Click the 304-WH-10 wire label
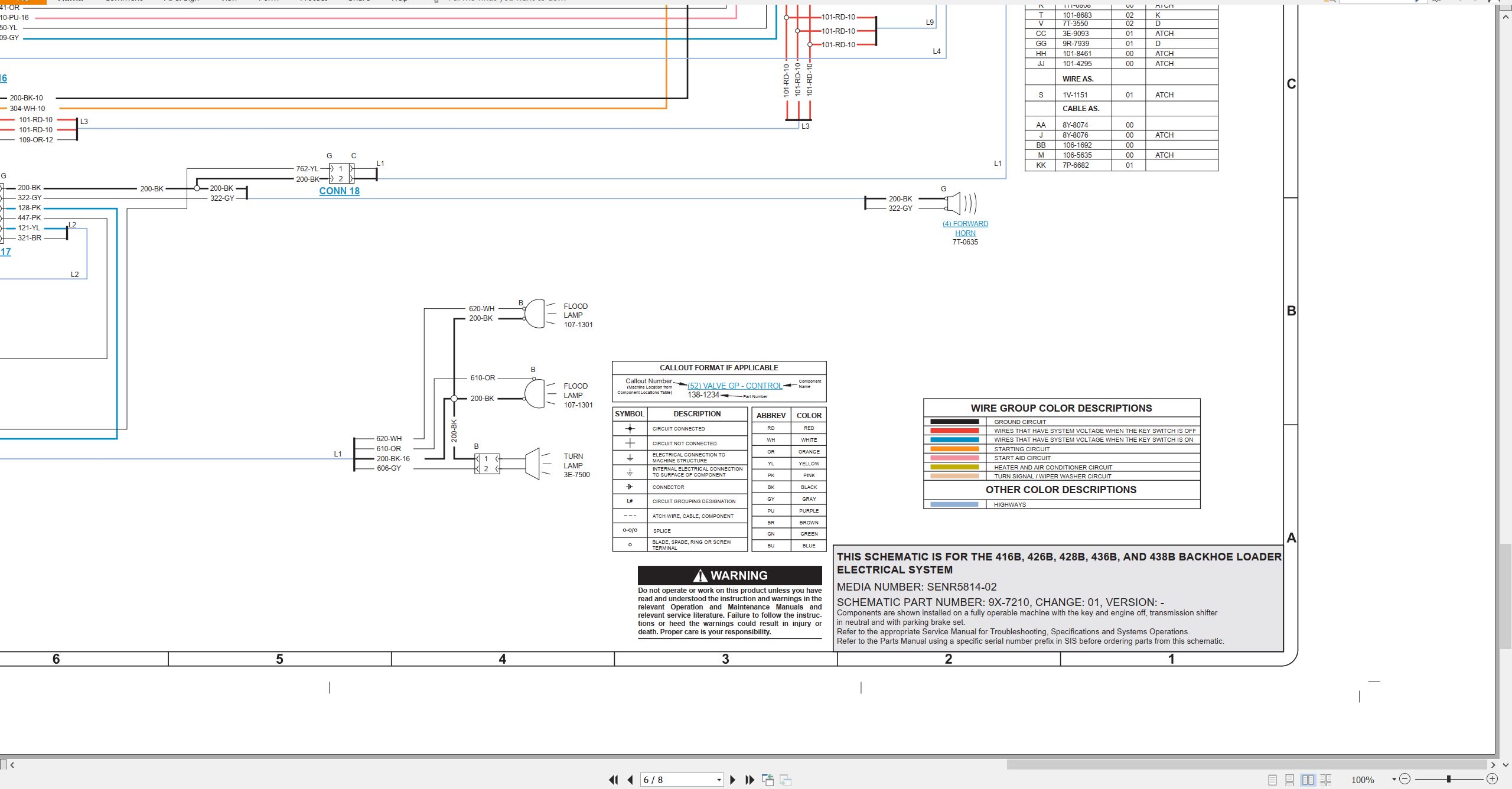 (x=27, y=109)
